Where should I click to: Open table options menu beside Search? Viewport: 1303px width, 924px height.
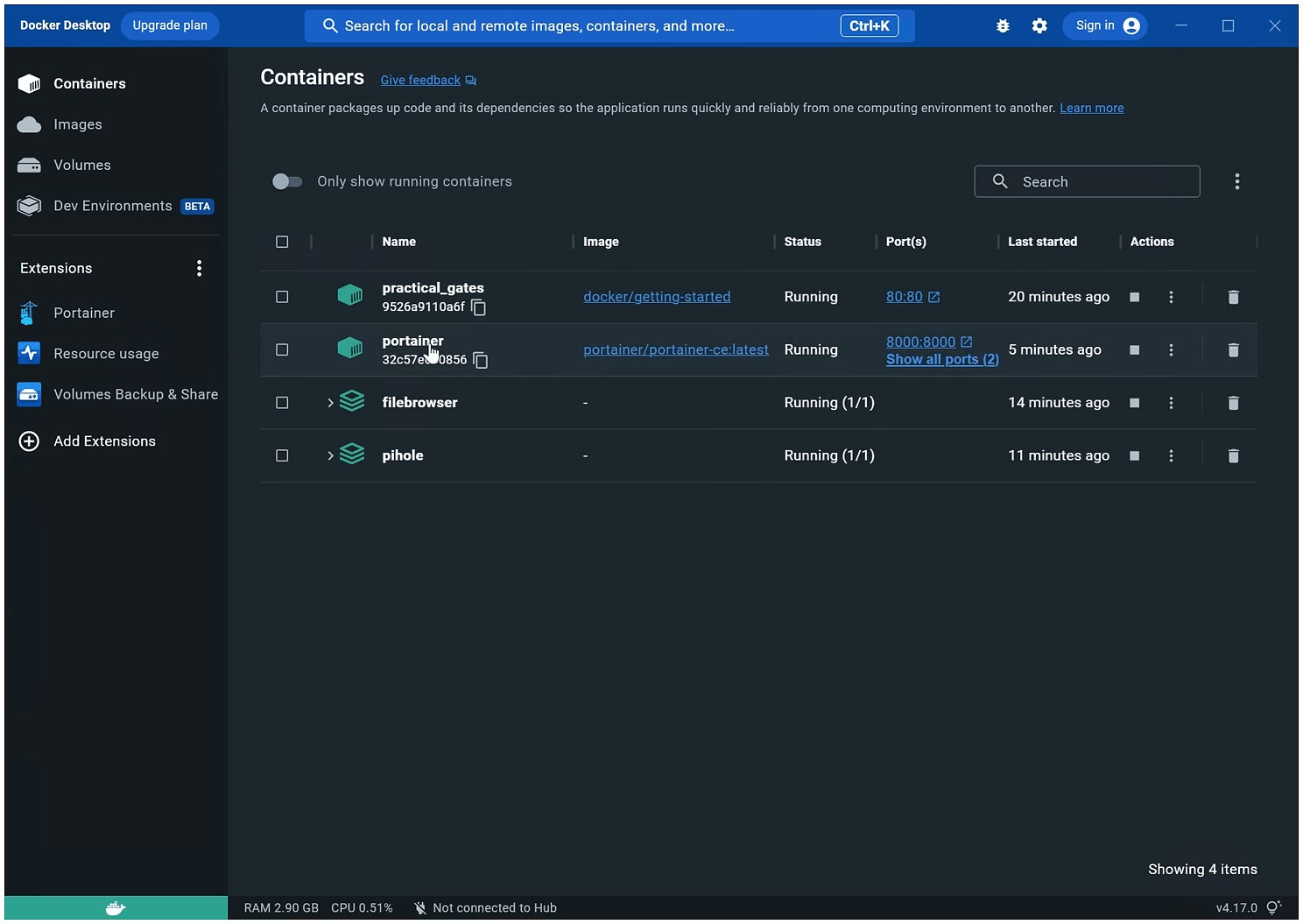click(1236, 181)
